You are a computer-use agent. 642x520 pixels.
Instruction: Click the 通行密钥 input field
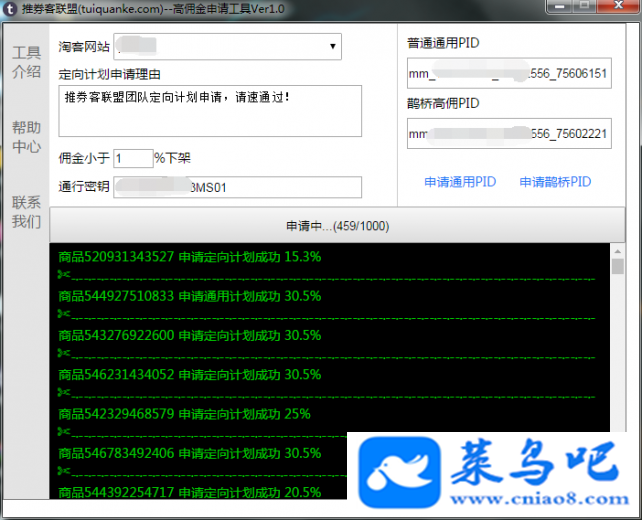(237, 188)
